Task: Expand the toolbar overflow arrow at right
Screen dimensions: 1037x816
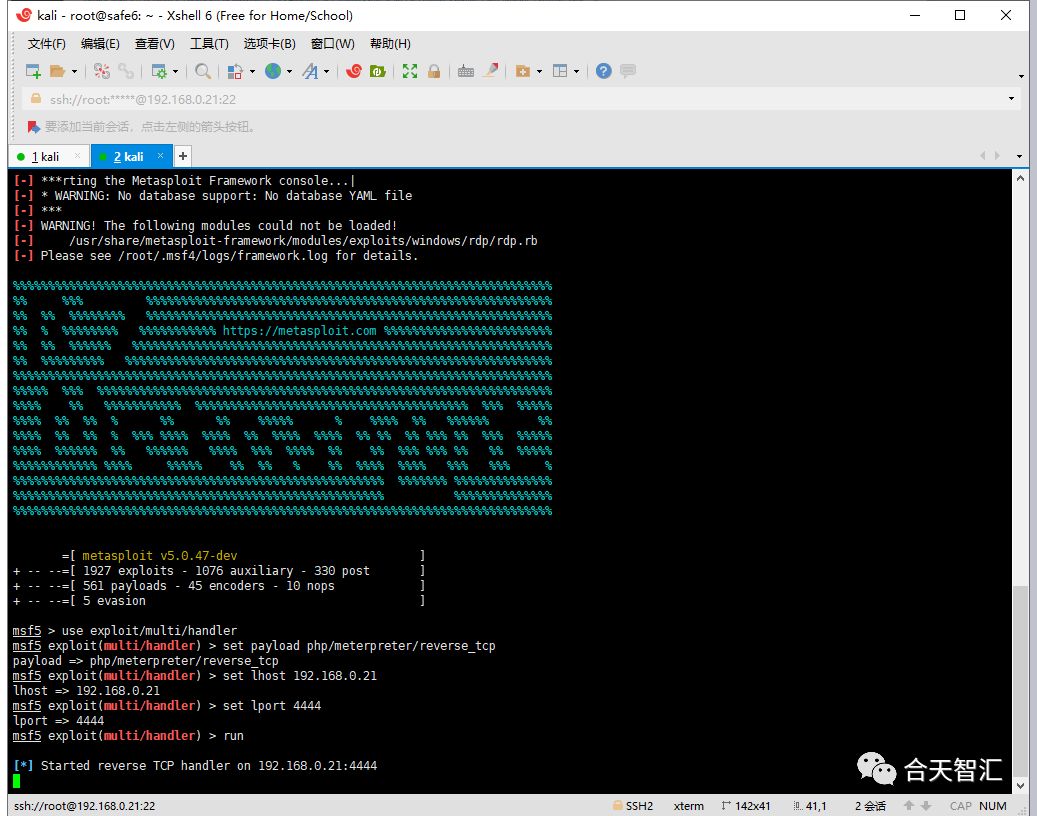Action: coord(1020,77)
